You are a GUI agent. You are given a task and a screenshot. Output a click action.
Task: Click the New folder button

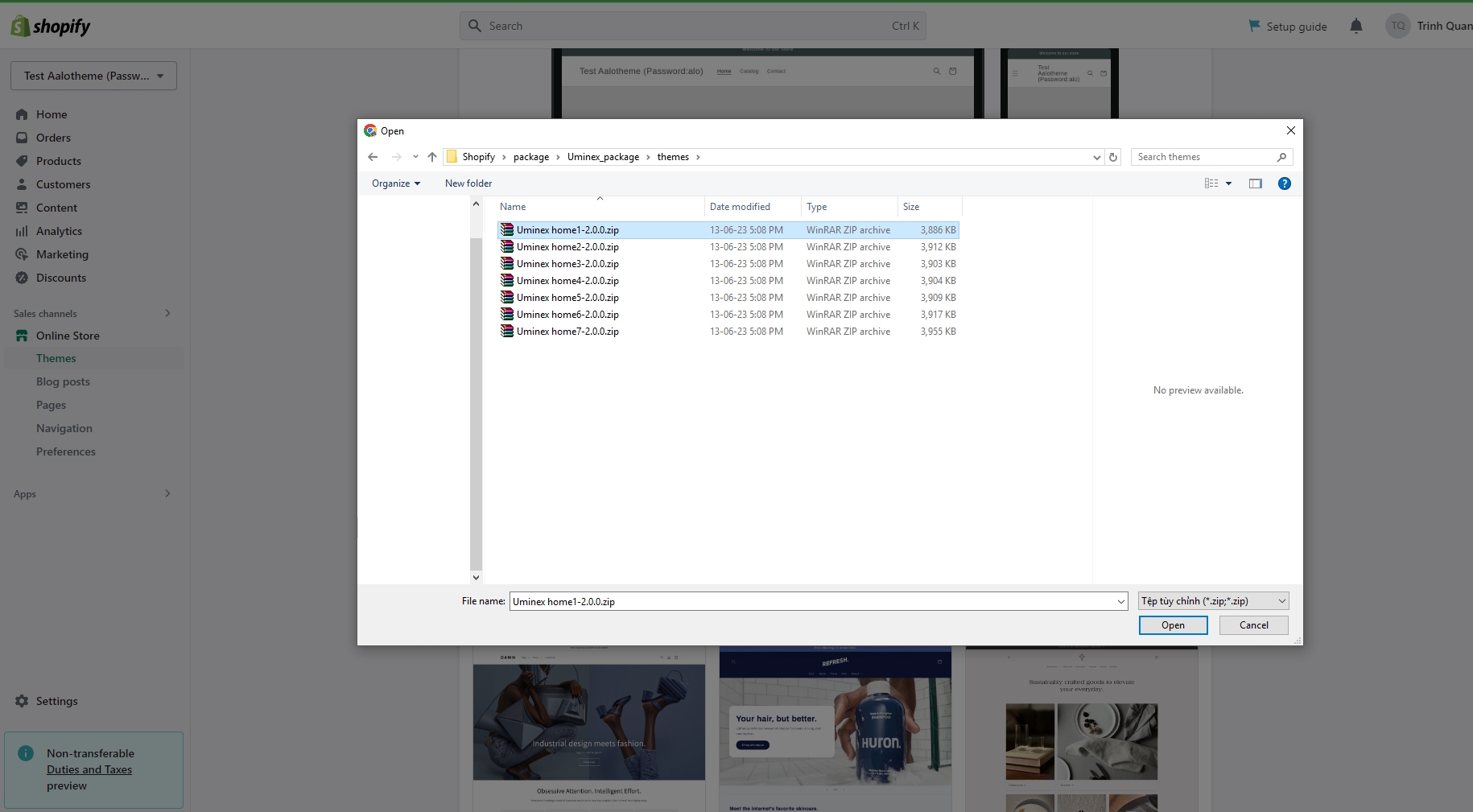468,183
